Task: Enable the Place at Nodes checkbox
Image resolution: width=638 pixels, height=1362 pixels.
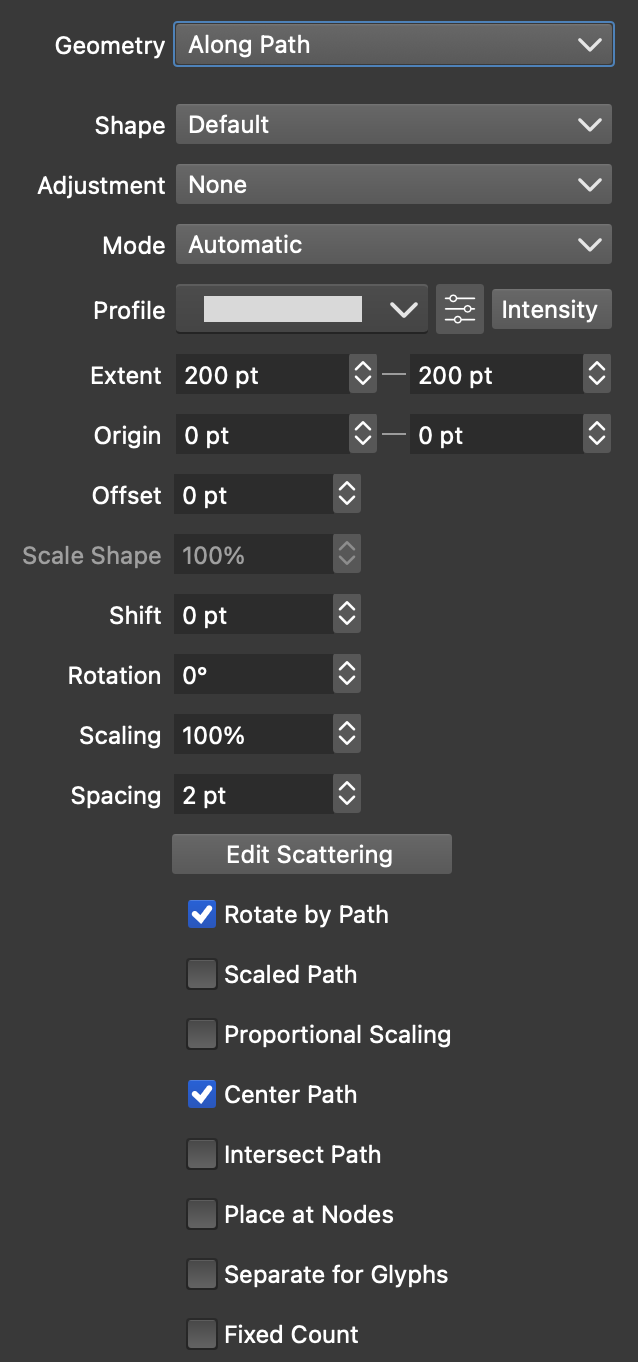Action: click(202, 1214)
